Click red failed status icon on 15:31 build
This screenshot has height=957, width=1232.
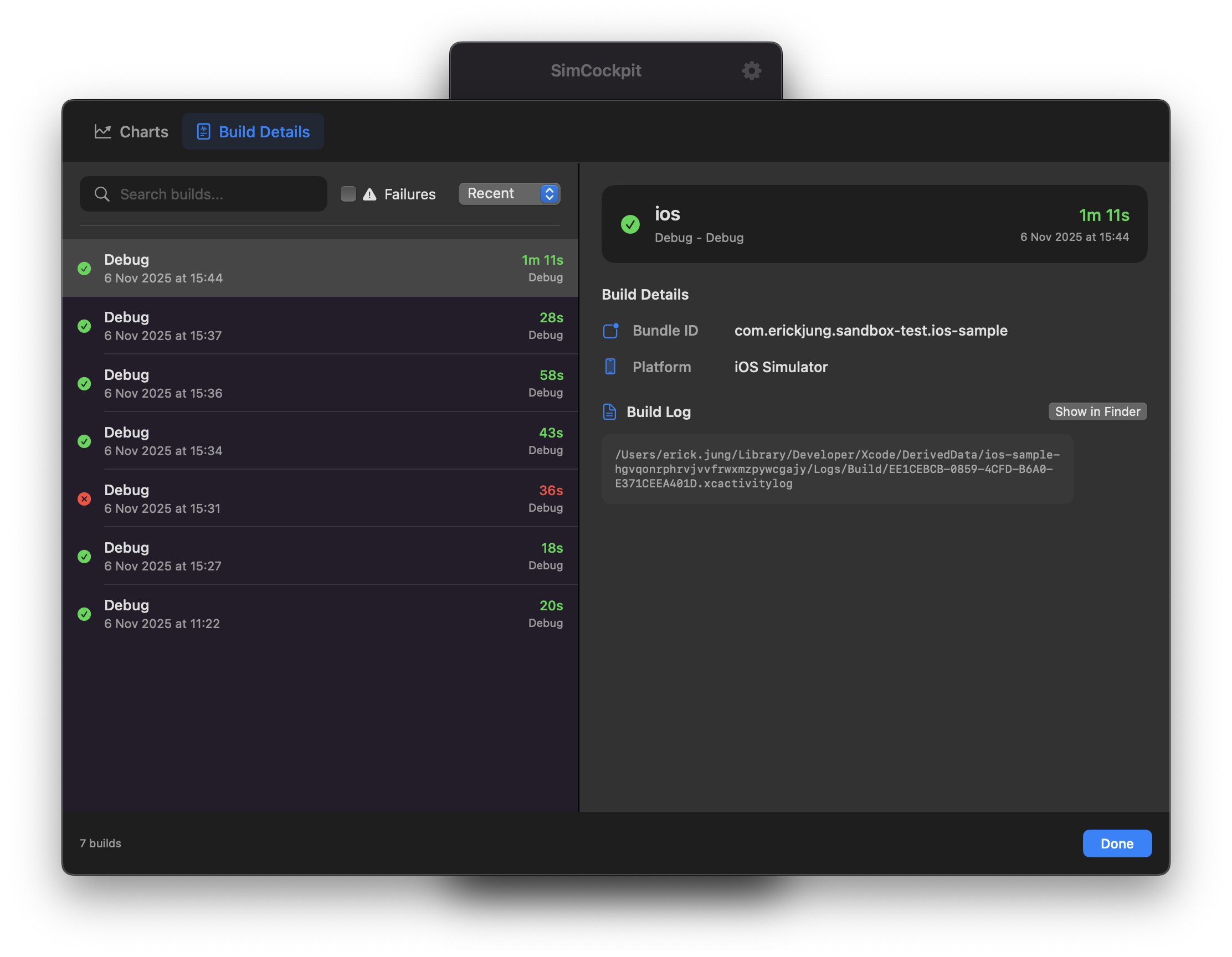[x=85, y=498]
